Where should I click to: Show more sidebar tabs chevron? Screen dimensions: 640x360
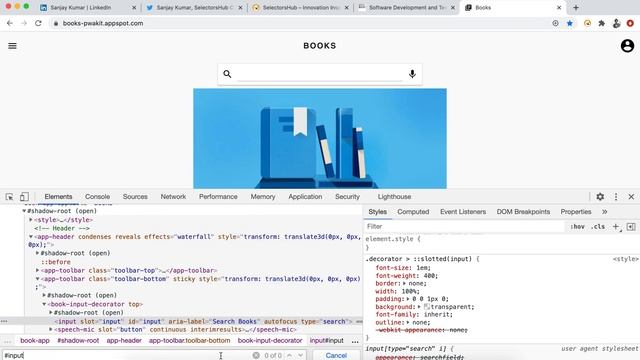point(604,212)
